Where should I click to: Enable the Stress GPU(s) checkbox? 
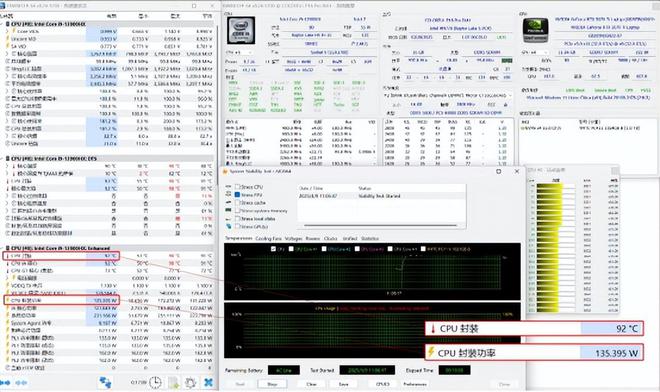237,227
